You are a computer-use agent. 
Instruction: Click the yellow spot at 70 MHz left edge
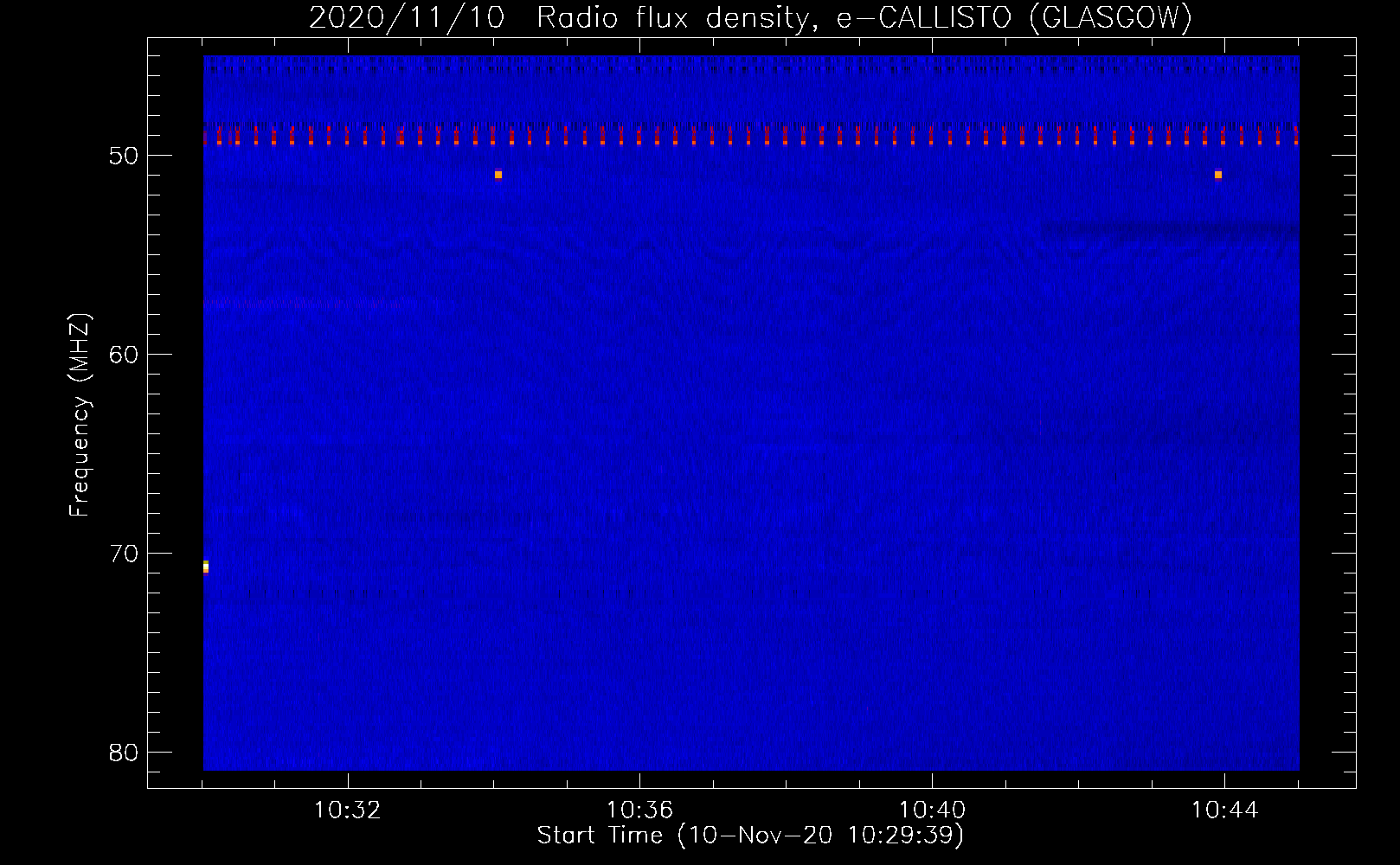click(x=206, y=567)
